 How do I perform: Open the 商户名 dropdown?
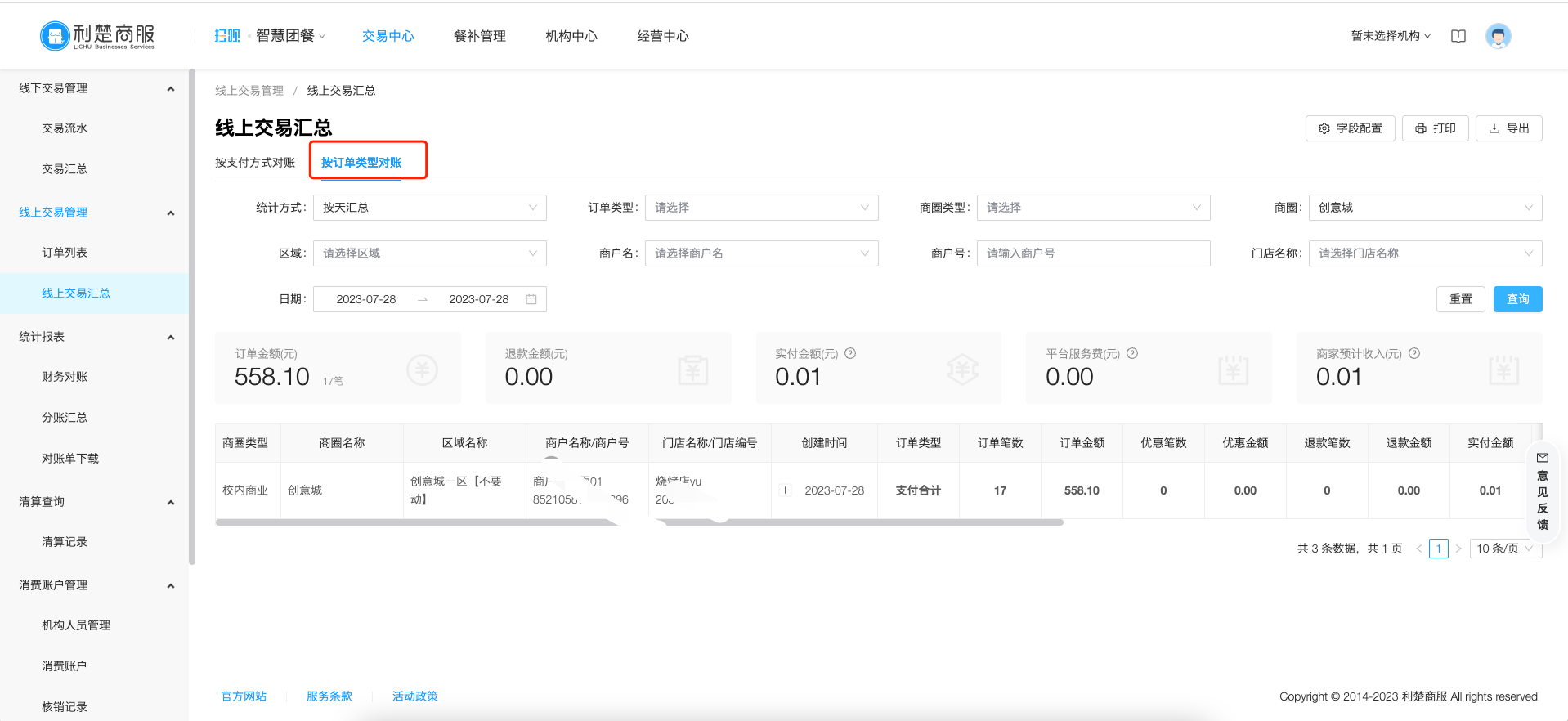pyautogui.click(x=761, y=253)
